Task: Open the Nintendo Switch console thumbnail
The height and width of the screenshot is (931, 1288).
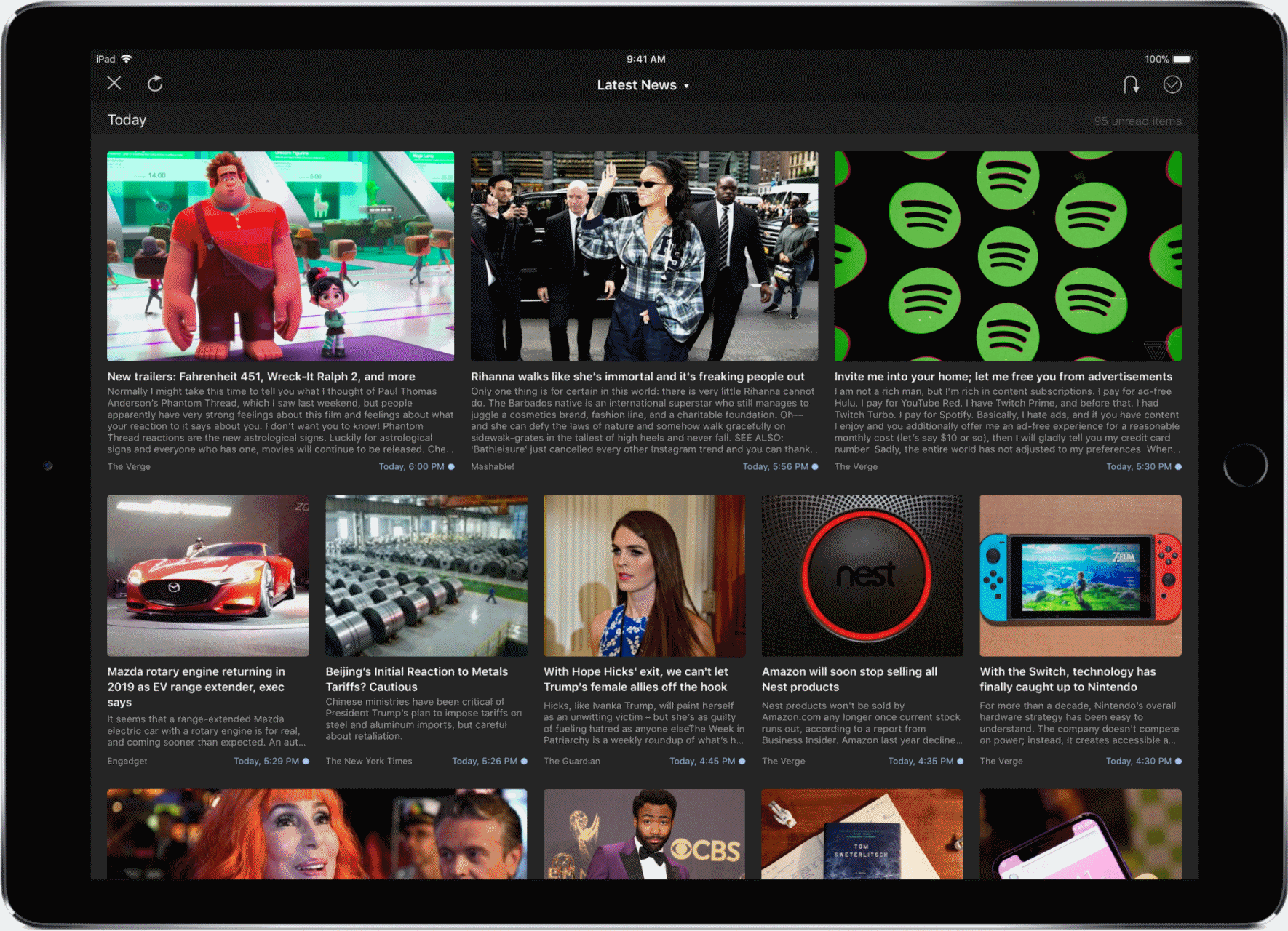Action: (1081, 575)
